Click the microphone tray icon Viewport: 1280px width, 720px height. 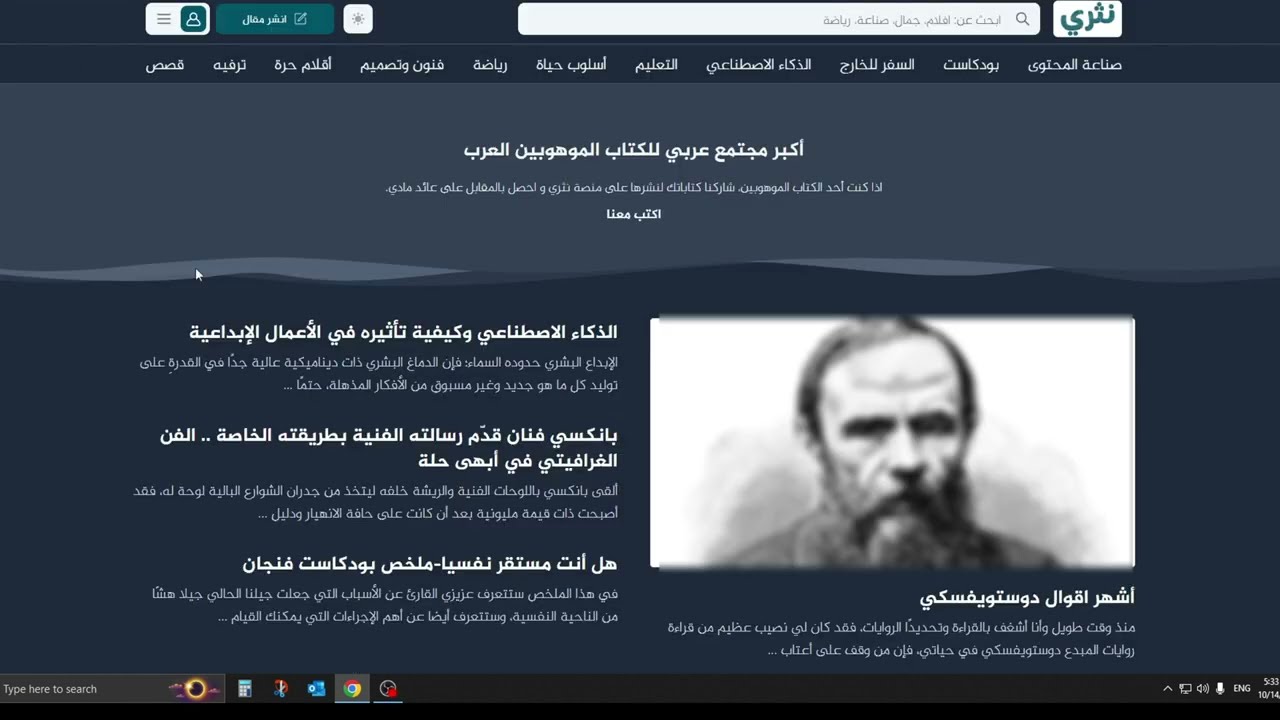tap(1220, 689)
